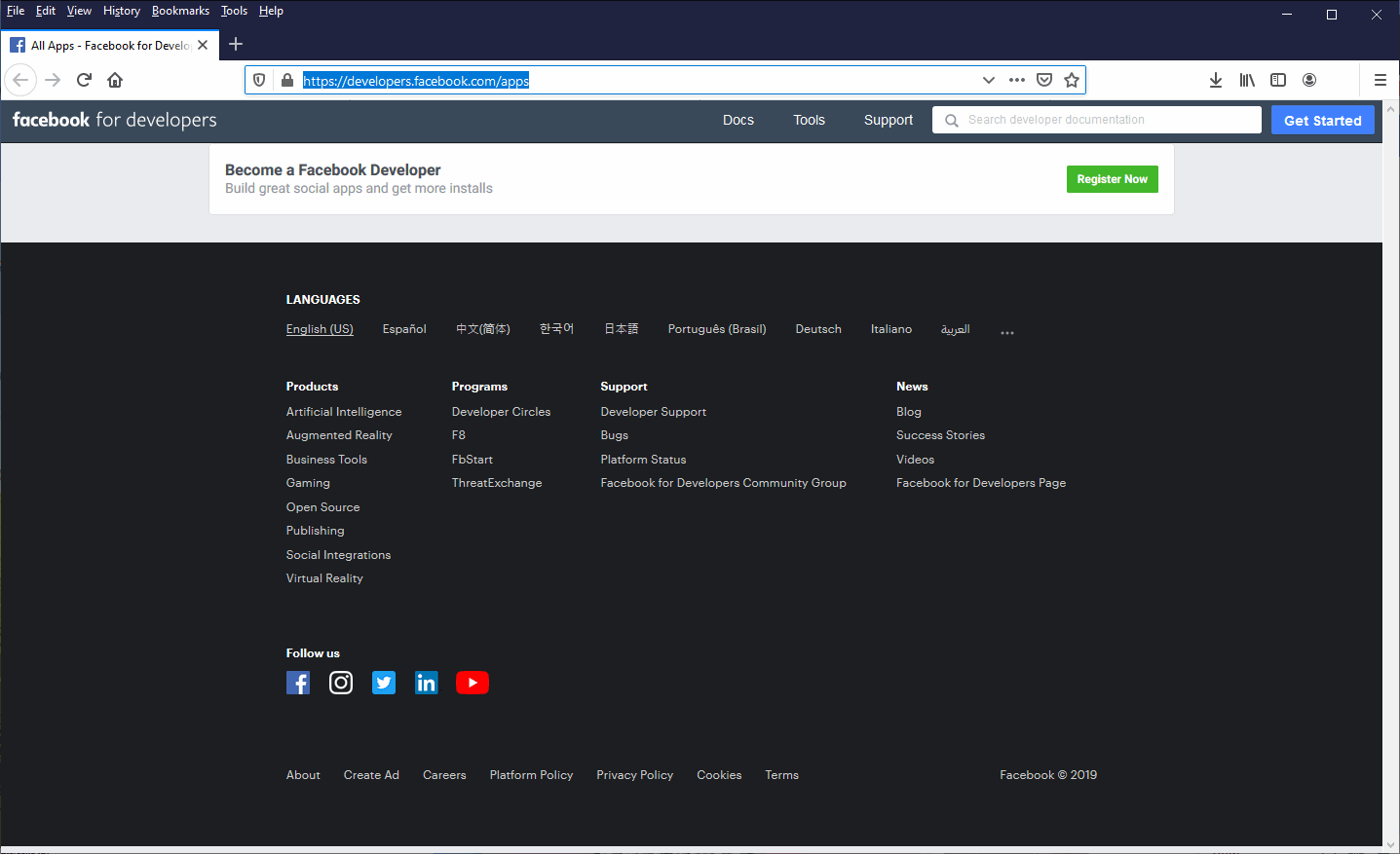This screenshot has height=854, width=1400.
Task: Open Instagram icon under Follow us
Action: point(341,683)
